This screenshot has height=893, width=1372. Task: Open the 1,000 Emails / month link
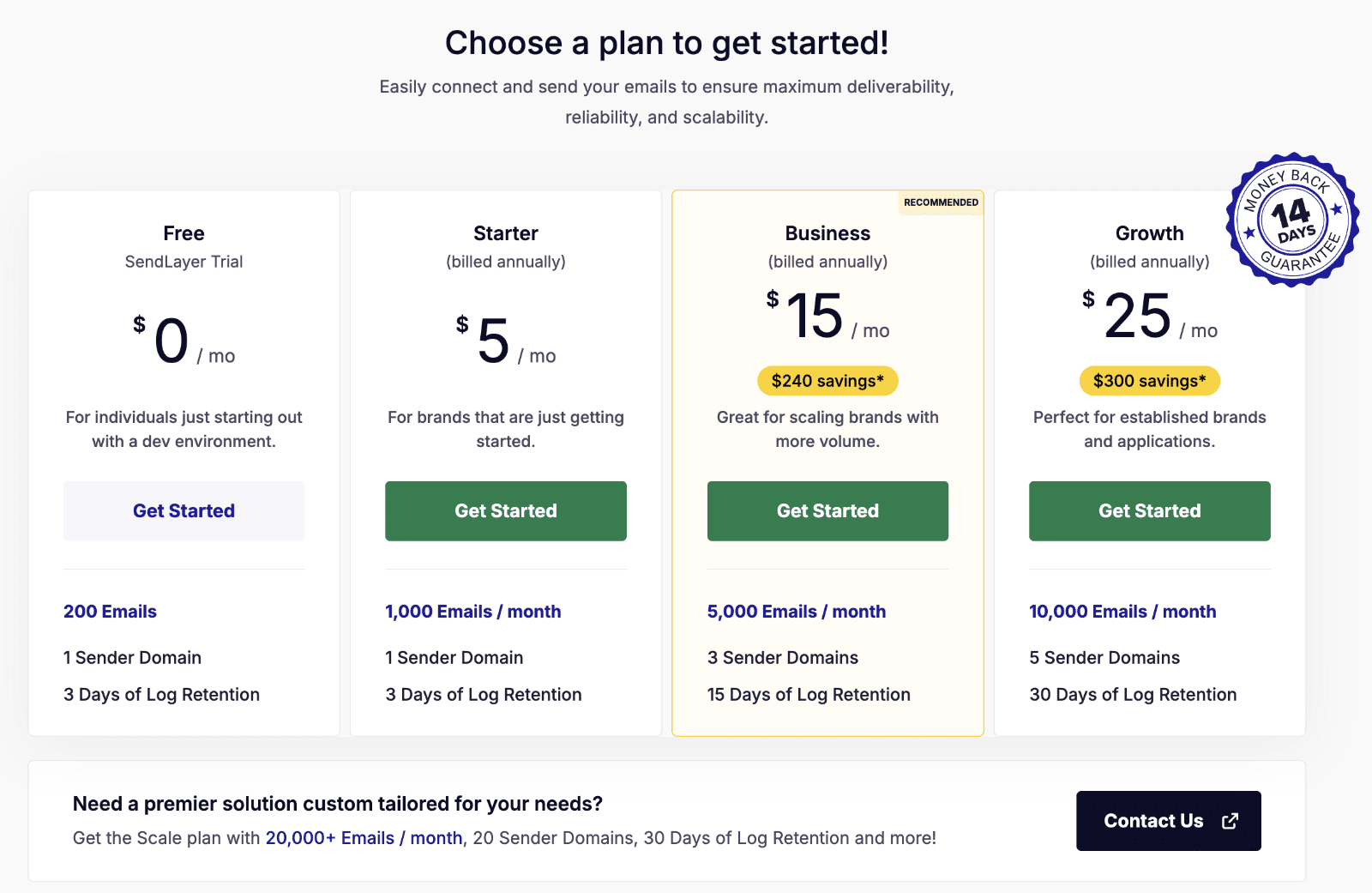pos(473,612)
